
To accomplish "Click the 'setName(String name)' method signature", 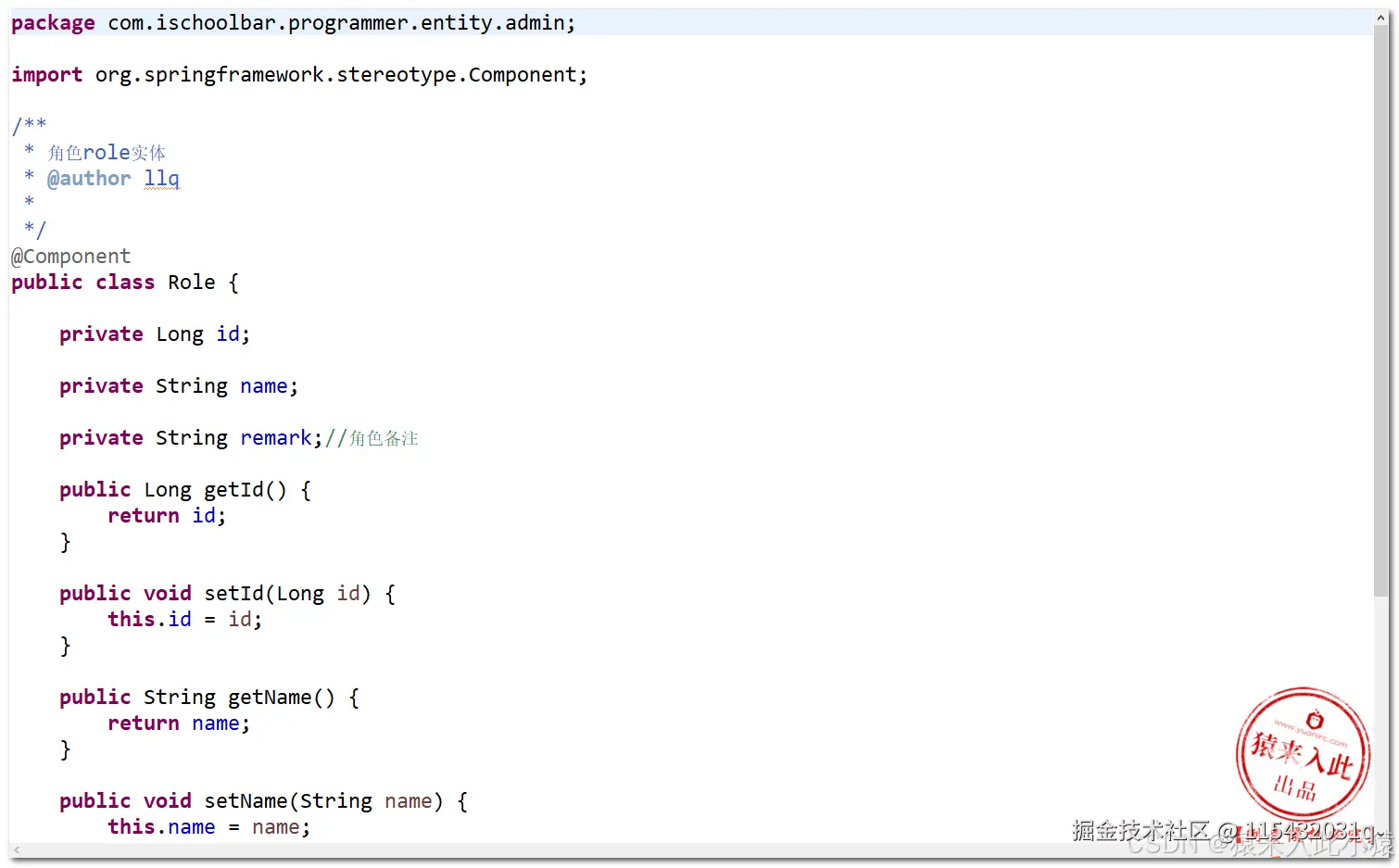I will click(323, 801).
